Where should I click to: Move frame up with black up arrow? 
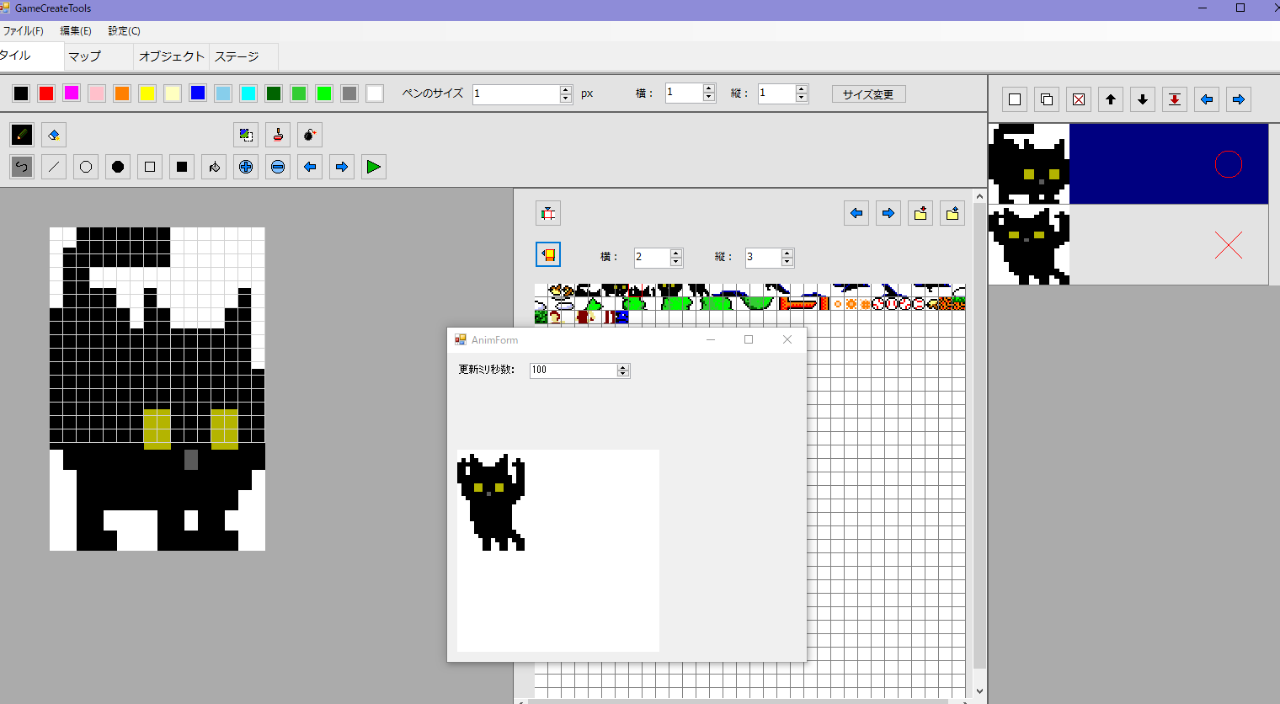[x=1110, y=99]
